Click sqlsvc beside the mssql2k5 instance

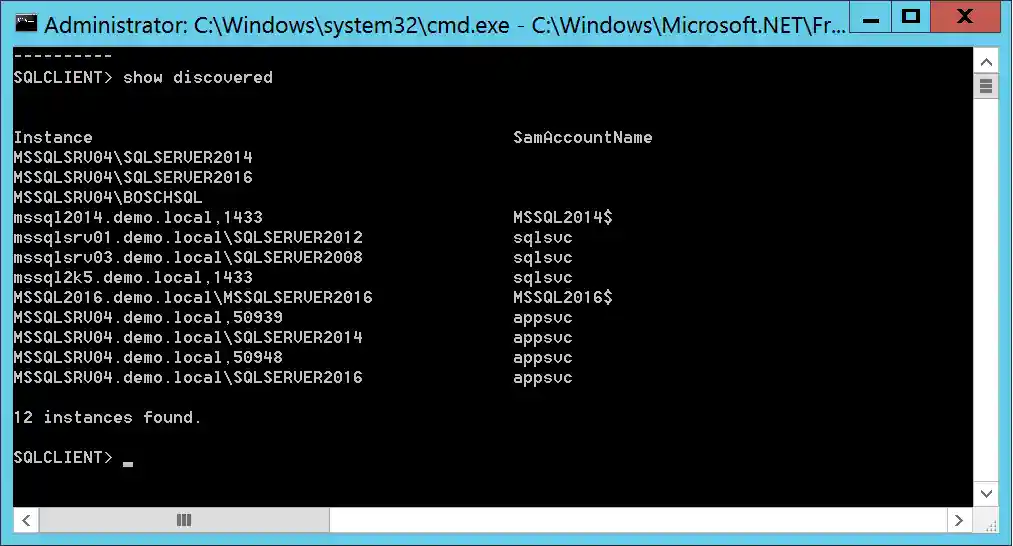click(x=543, y=278)
